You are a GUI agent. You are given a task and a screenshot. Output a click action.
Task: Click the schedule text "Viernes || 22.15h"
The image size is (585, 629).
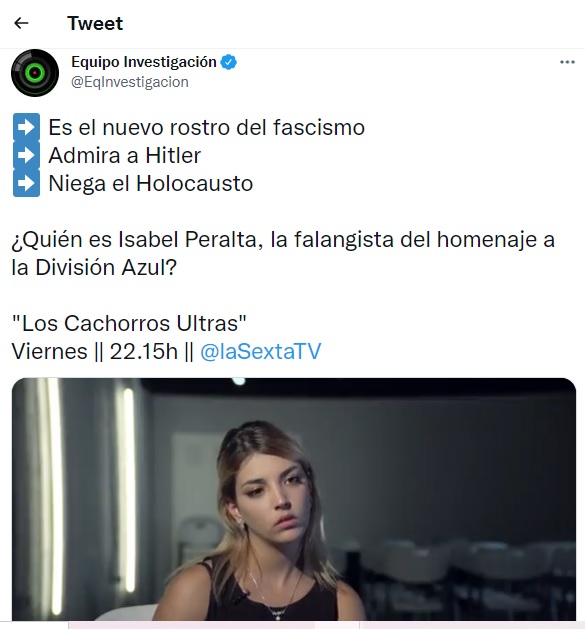(95, 351)
